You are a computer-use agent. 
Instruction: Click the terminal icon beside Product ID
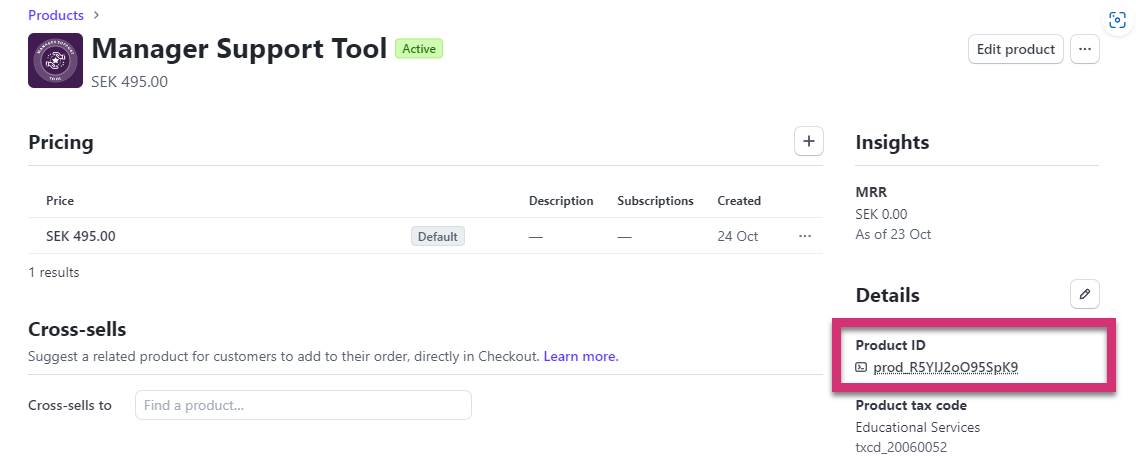[861, 367]
